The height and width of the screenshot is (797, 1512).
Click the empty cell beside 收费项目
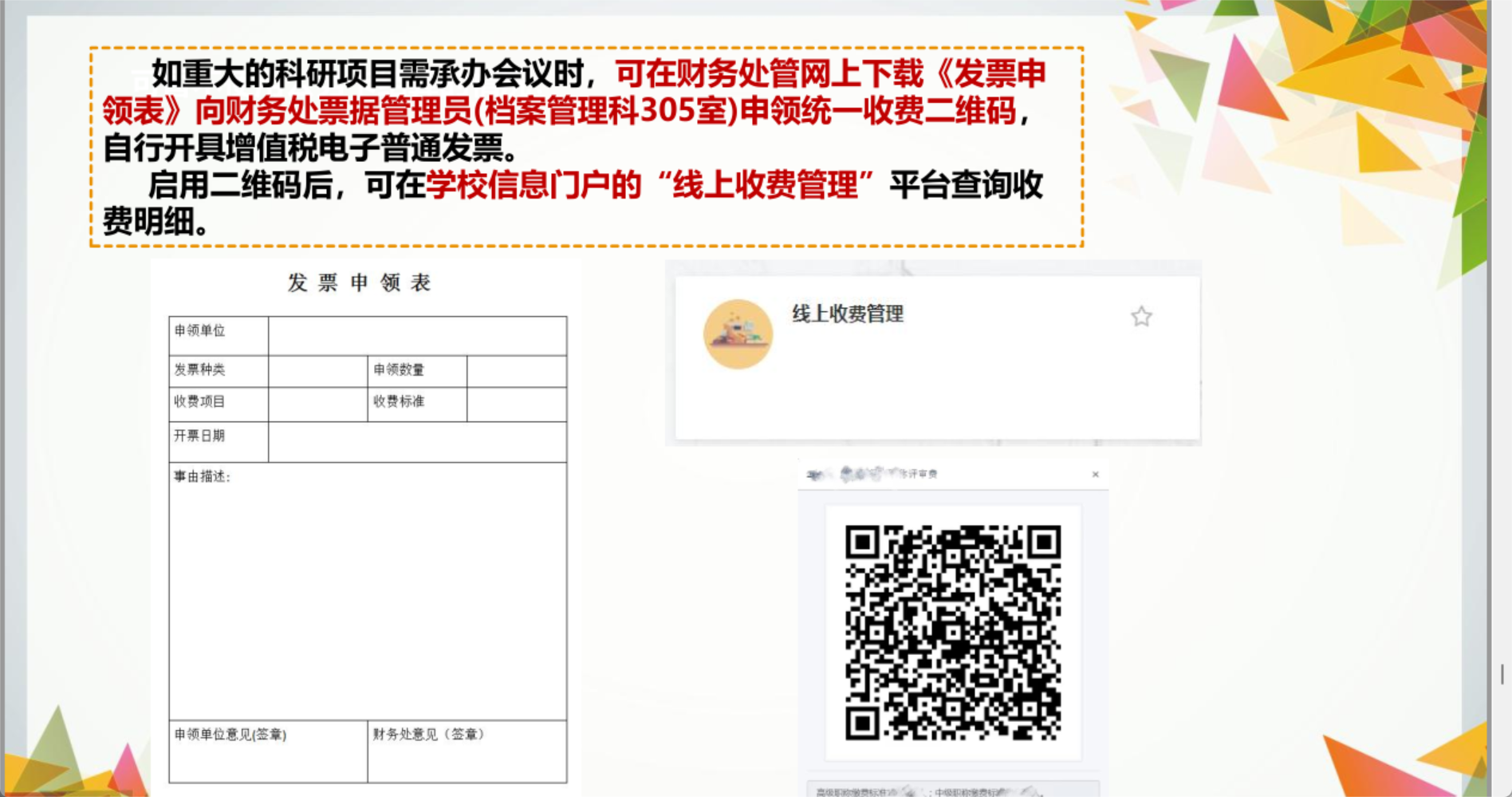318,404
